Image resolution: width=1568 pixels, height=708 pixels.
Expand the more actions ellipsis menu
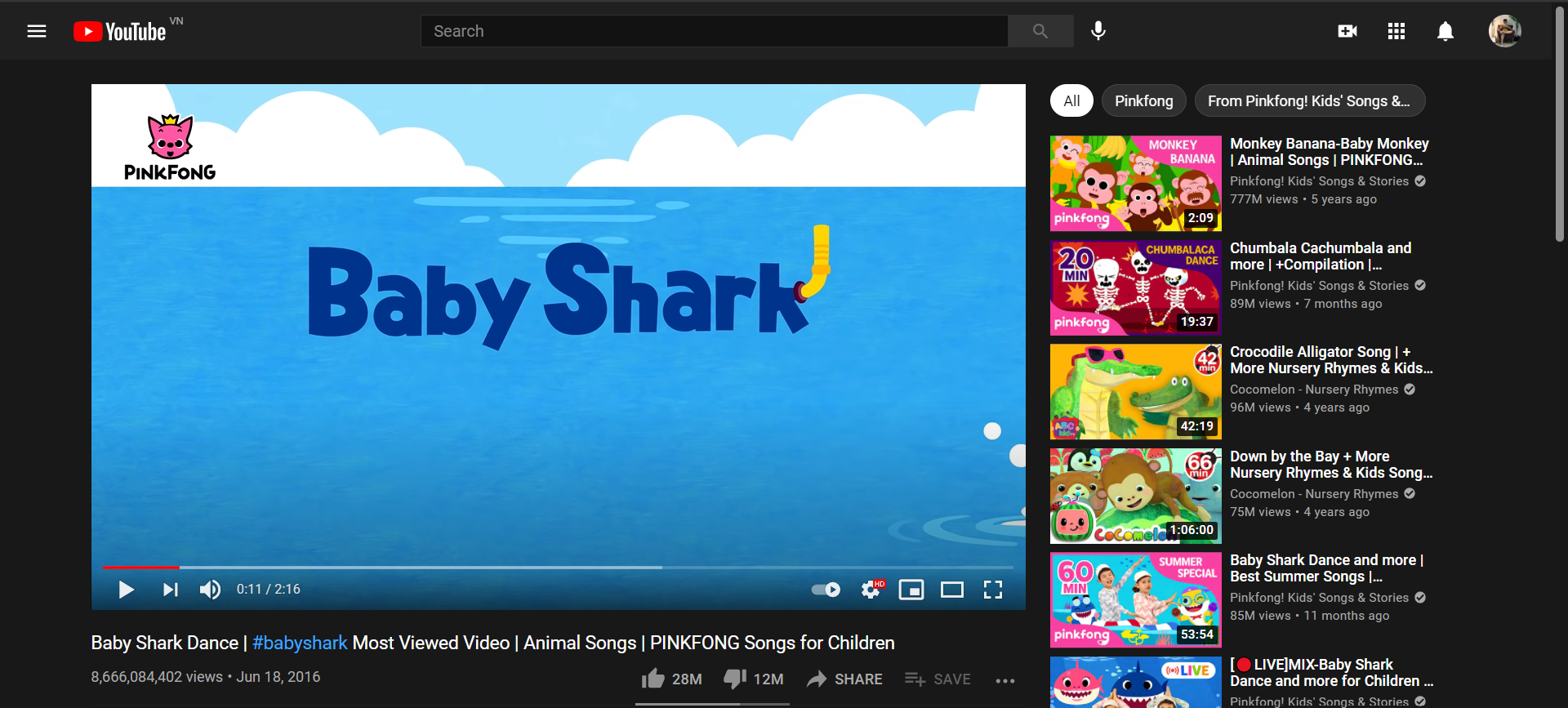click(x=1005, y=680)
